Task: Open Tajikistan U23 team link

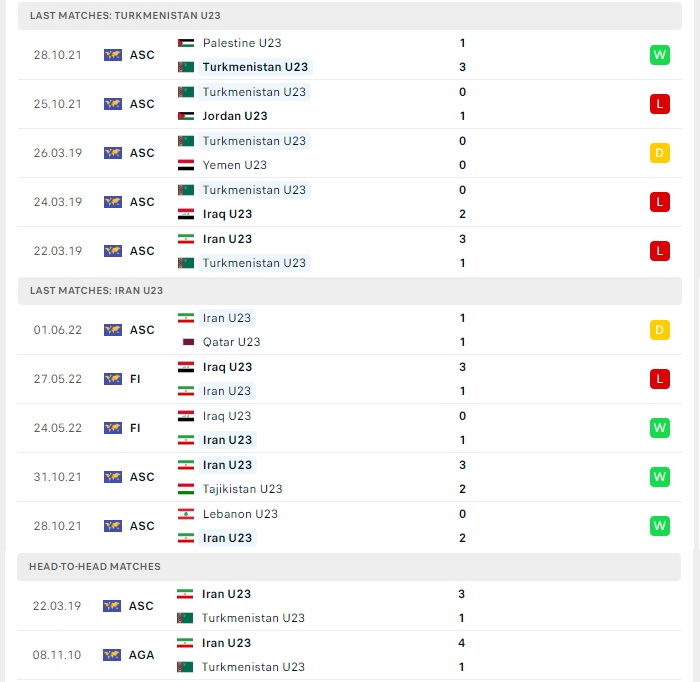Action: coord(242,489)
